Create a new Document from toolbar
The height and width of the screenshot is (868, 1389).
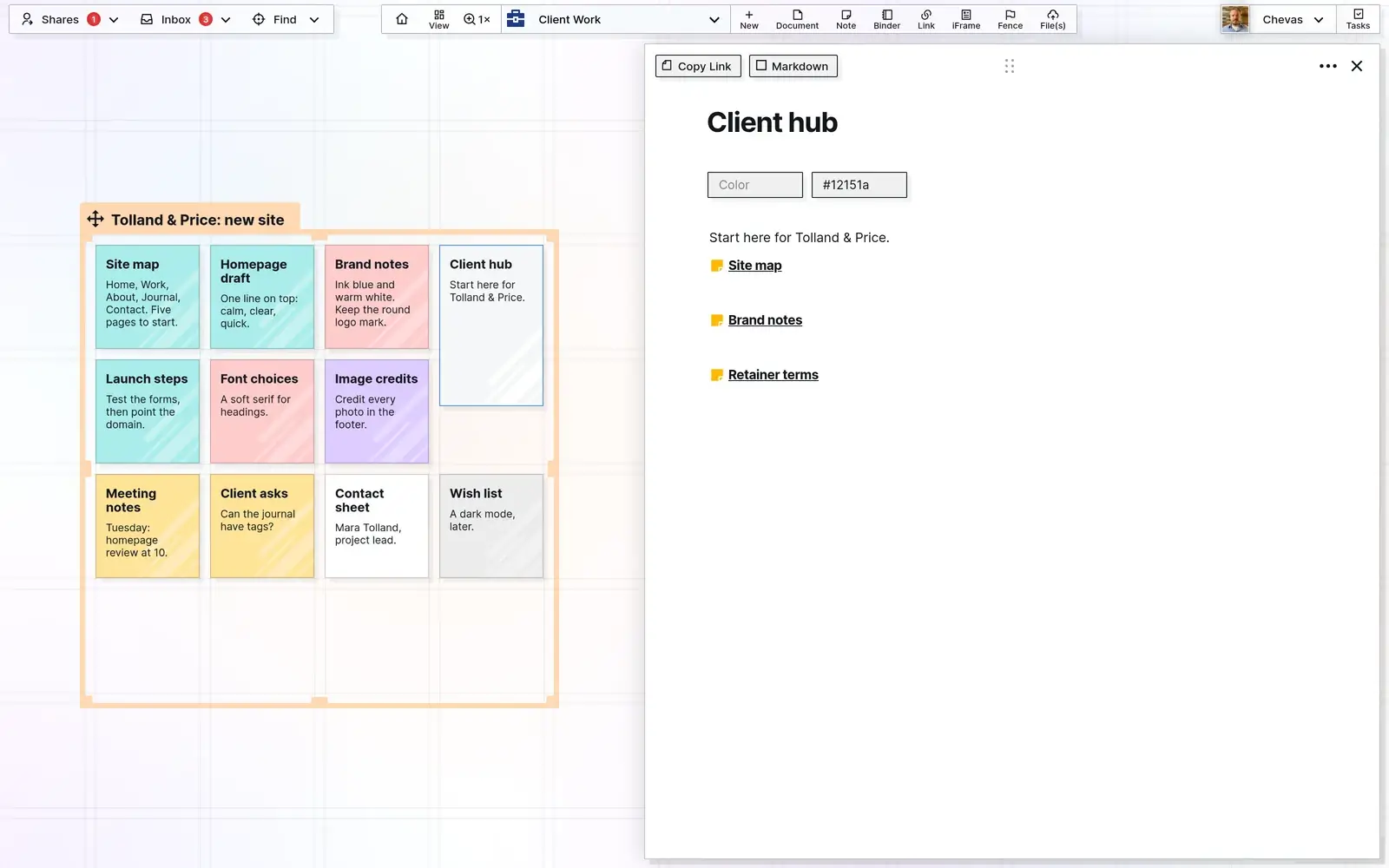click(797, 19)
